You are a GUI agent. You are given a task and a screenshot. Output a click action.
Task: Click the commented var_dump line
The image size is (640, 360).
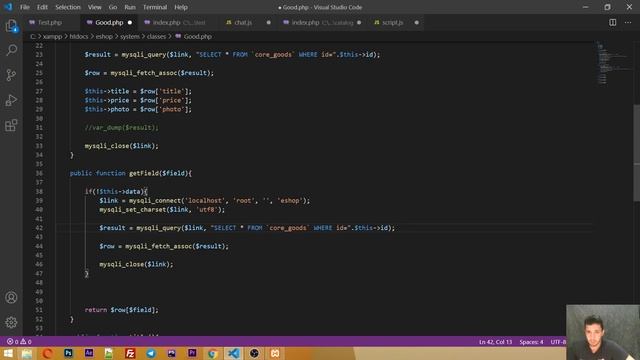pyautogui.click(x=122, y=127)
